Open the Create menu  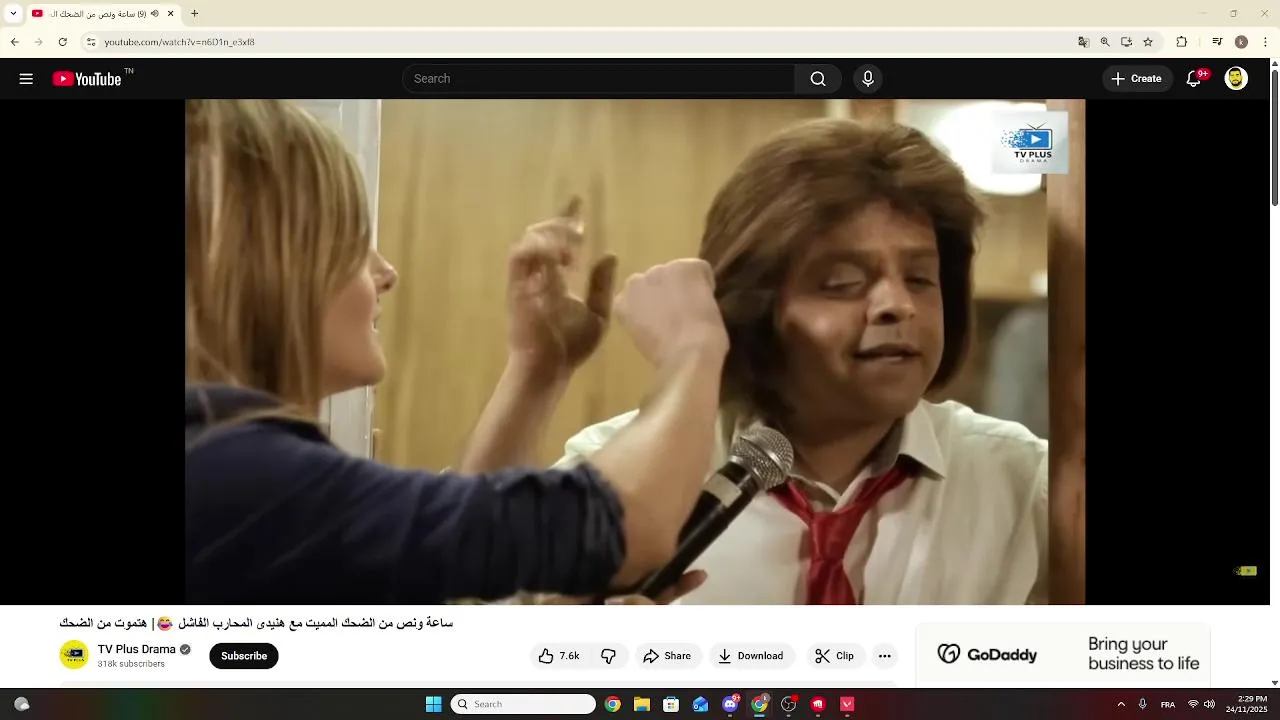coord(1137,79)
